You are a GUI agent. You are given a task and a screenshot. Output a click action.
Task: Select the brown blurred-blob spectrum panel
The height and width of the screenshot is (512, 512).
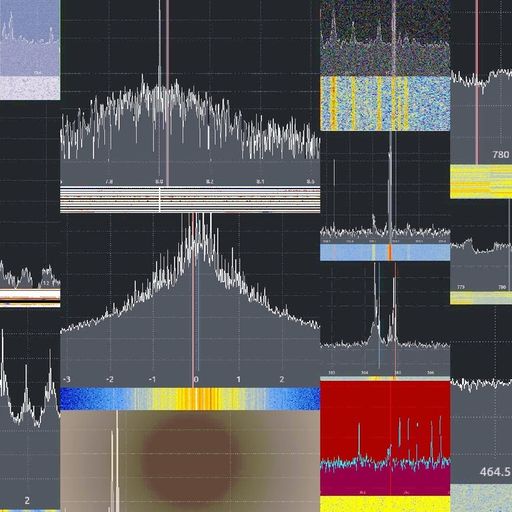[190, 461]
